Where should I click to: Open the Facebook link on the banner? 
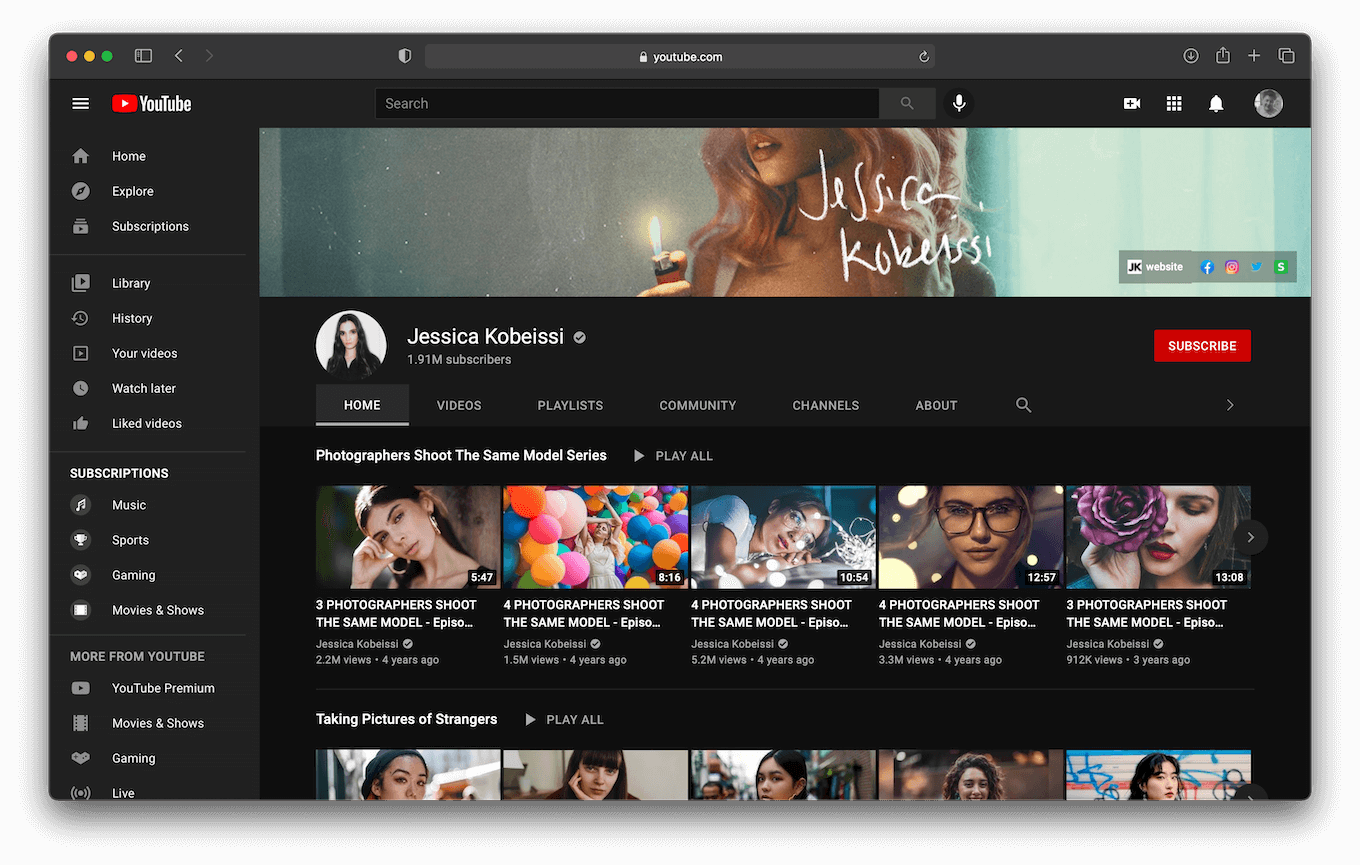(1207, 267)
